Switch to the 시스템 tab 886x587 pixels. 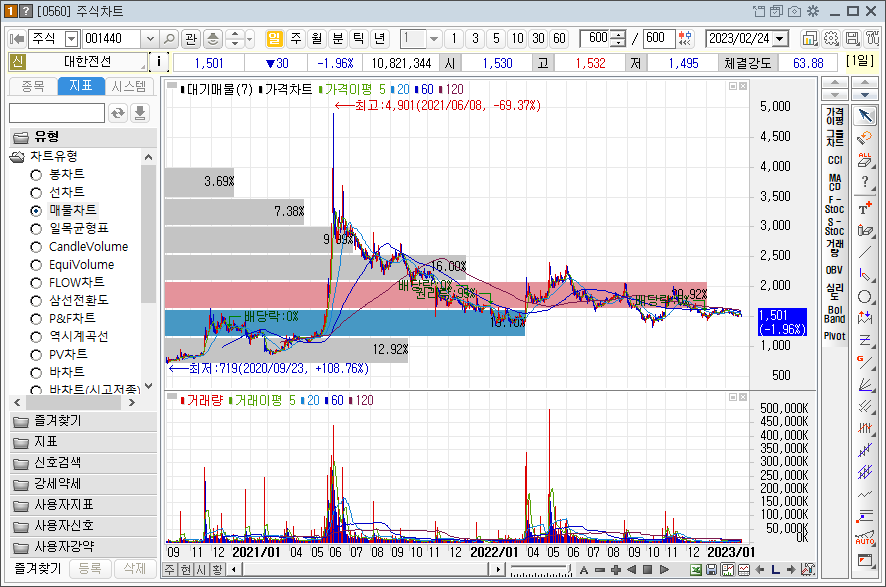pyautogui.click(x=129, y=86)
